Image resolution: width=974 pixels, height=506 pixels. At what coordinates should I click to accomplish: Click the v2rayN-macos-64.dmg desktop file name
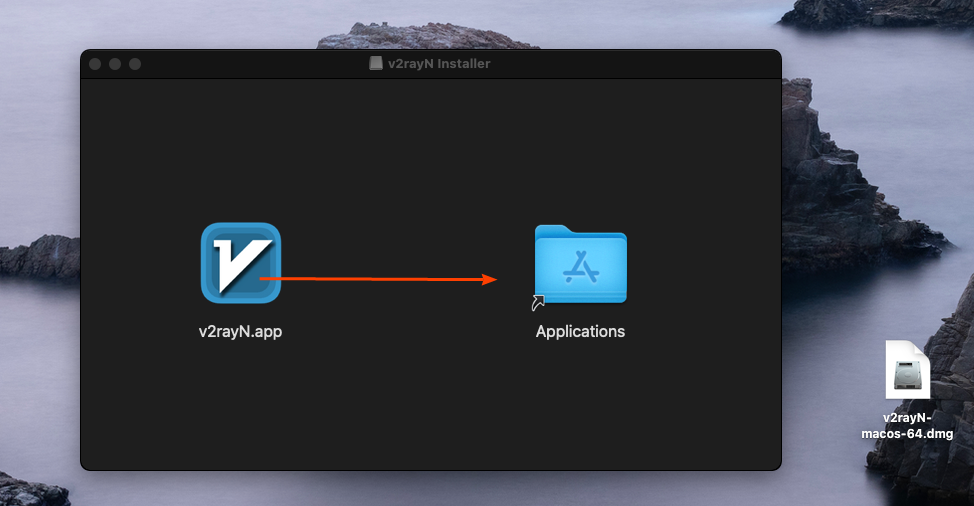pyautogui.click(x=907, y=425)
